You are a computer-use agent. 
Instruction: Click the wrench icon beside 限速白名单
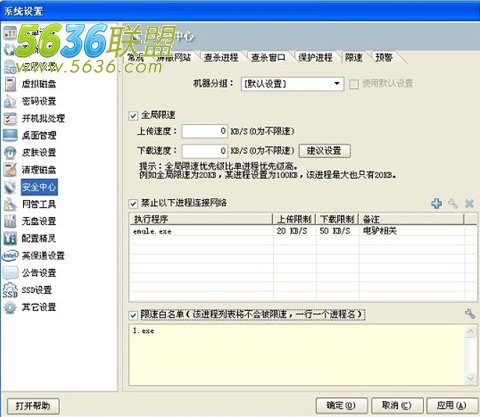pyautogui.click(x=470, y=314)
